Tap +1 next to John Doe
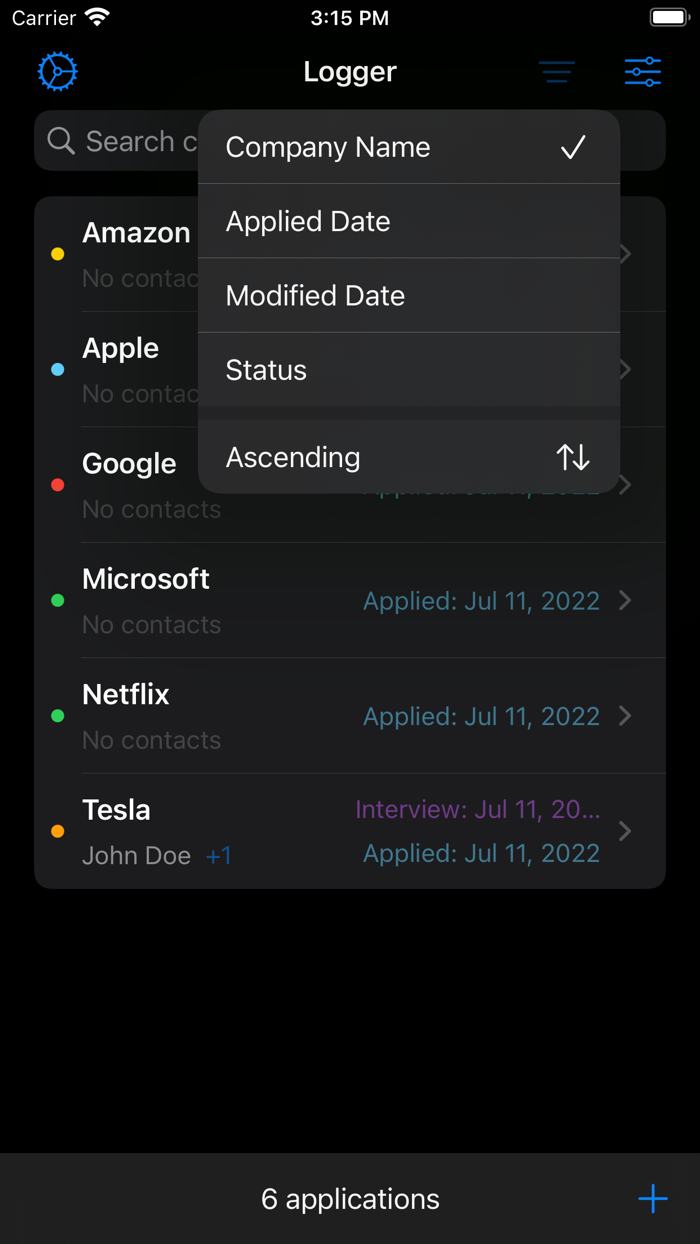This screenshot has width=700, height=1244. pos(218,855)
